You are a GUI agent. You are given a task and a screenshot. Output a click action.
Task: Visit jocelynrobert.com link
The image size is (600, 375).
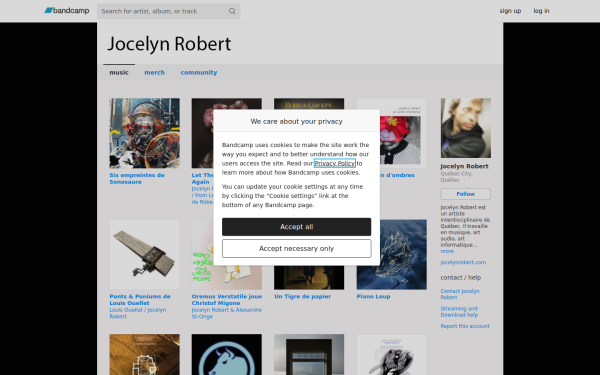463,262
